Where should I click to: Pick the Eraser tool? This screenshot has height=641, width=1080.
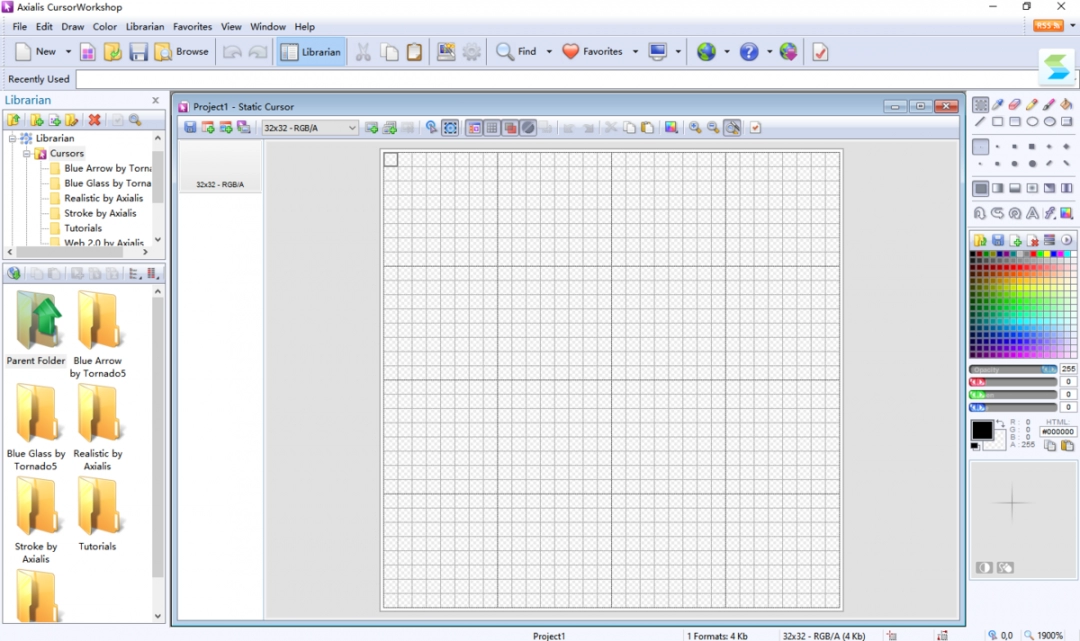(x=1015, y=104)
